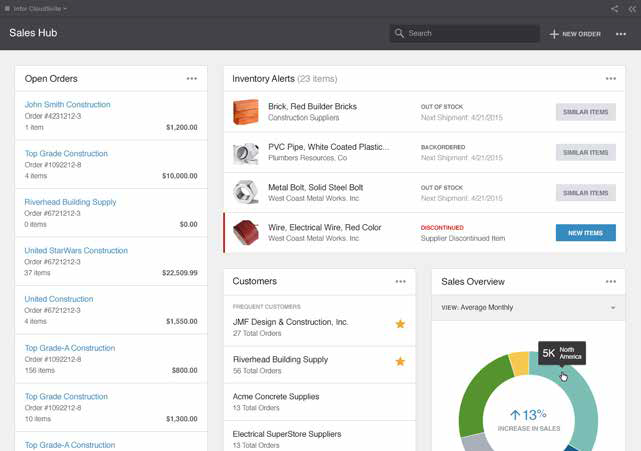Click the share icon in top bar
The image size is (641, 451).
click(614, 9)
